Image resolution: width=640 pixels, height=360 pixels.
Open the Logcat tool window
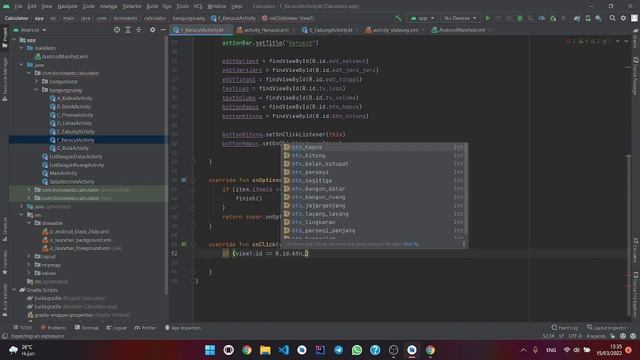[116, 328]
